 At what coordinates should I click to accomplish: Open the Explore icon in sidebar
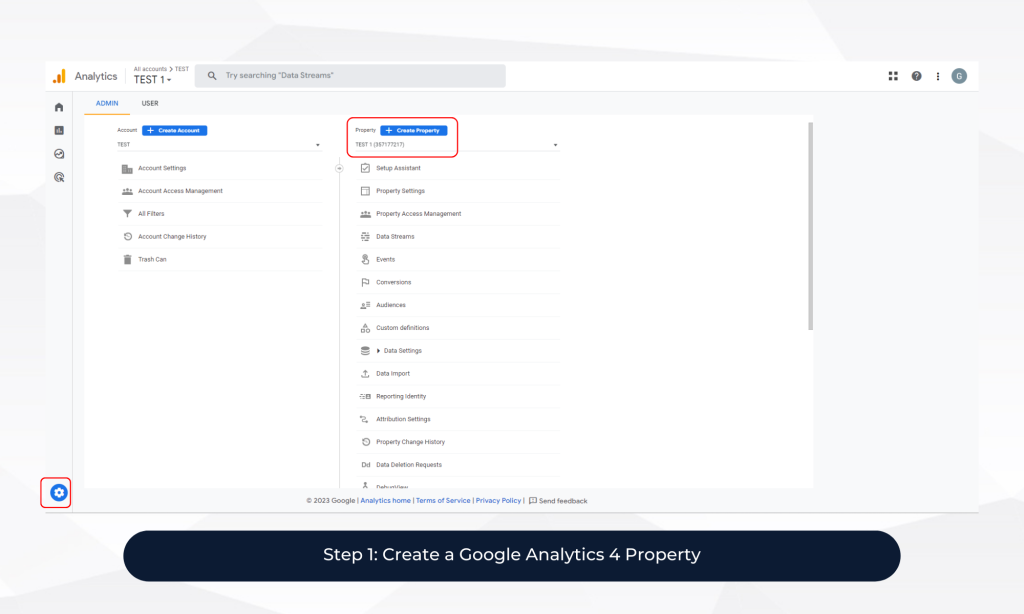point(59,154)
